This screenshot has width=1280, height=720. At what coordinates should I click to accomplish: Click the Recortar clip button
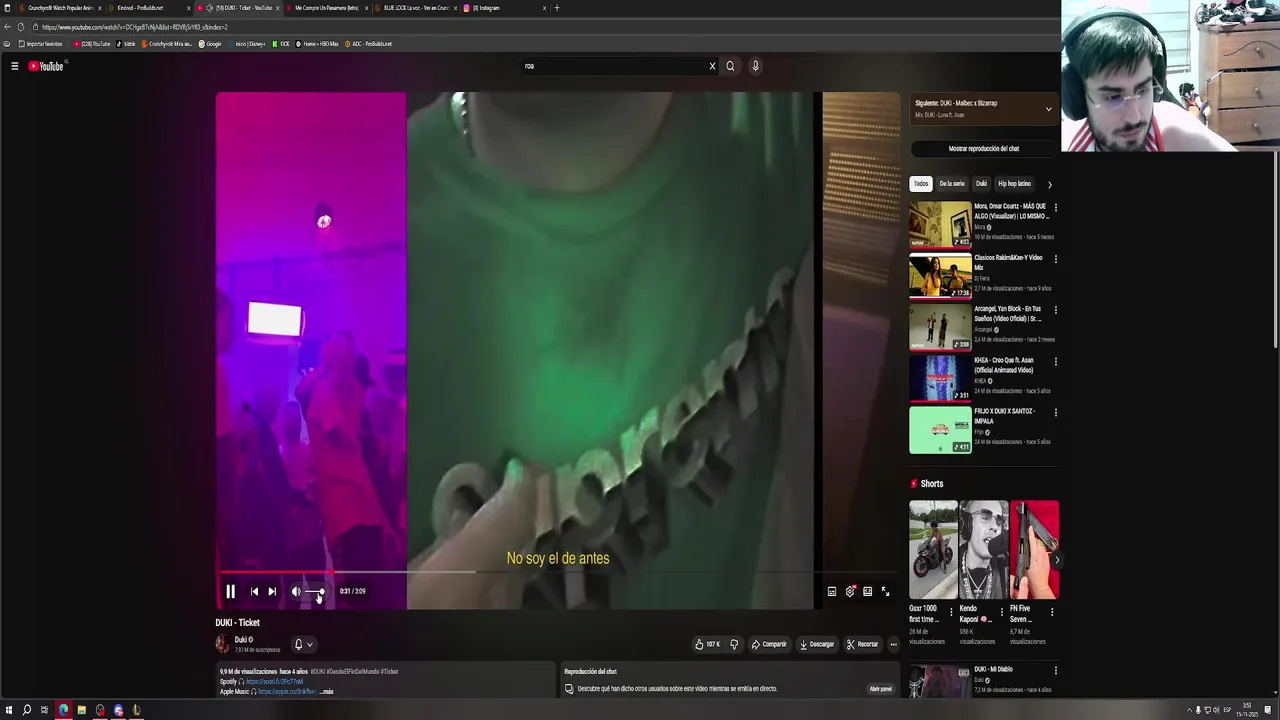point(862,644)
